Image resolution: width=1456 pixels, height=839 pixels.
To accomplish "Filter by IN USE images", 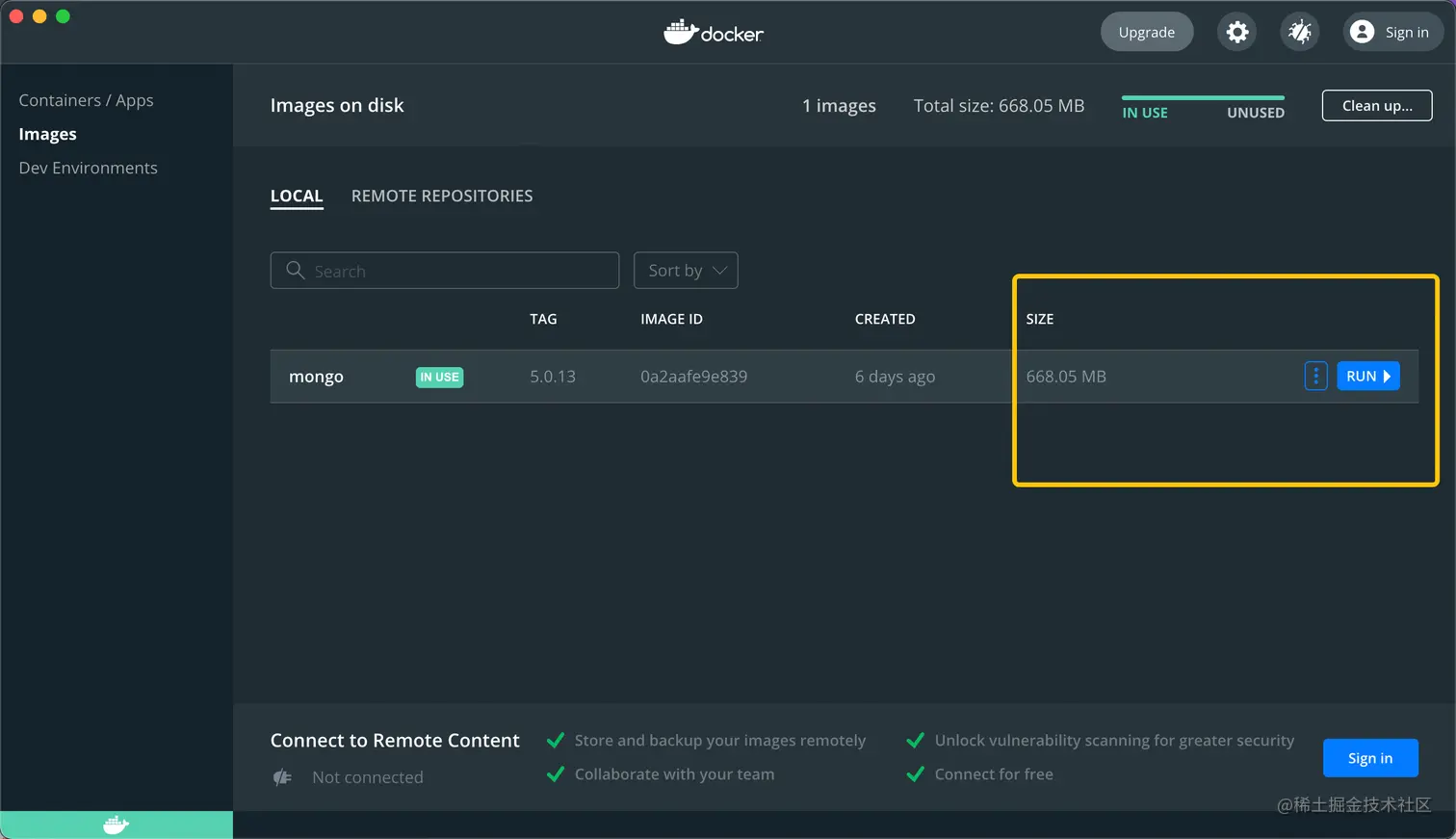I will click(x=1145, y=113).
